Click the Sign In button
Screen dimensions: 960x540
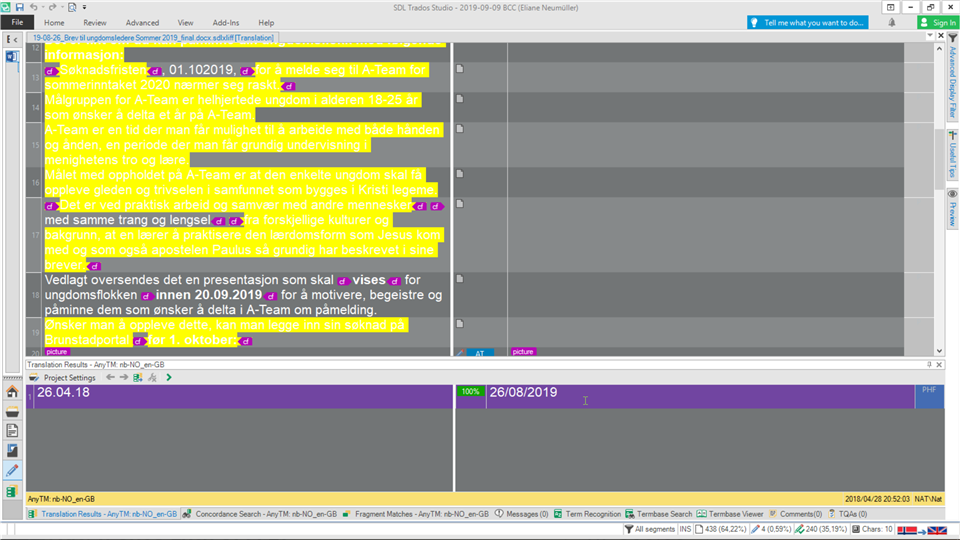click(x=937, y=23)
